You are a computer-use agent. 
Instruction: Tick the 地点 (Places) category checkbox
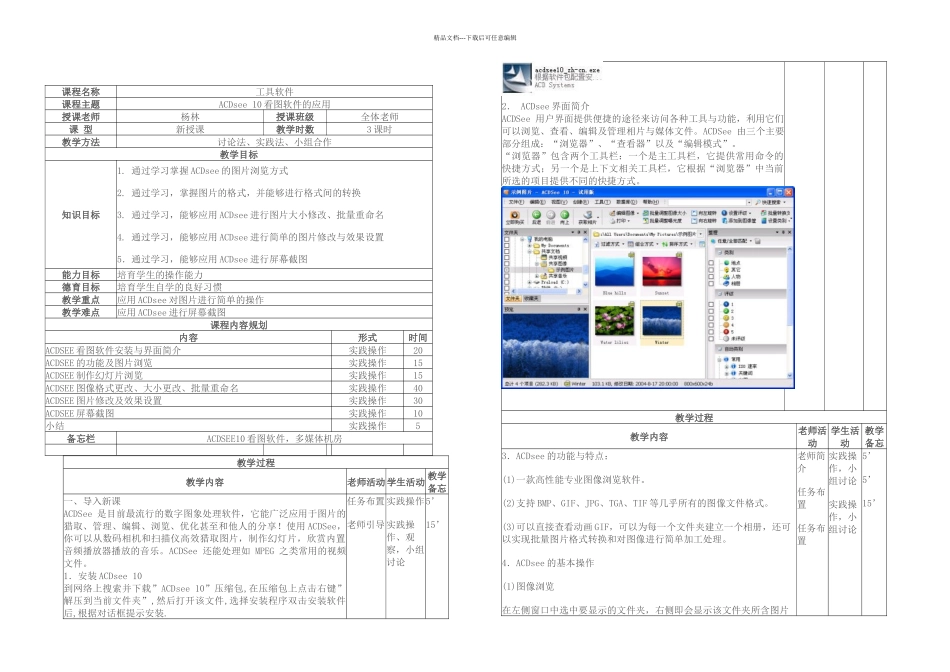(x=711, y=263)
